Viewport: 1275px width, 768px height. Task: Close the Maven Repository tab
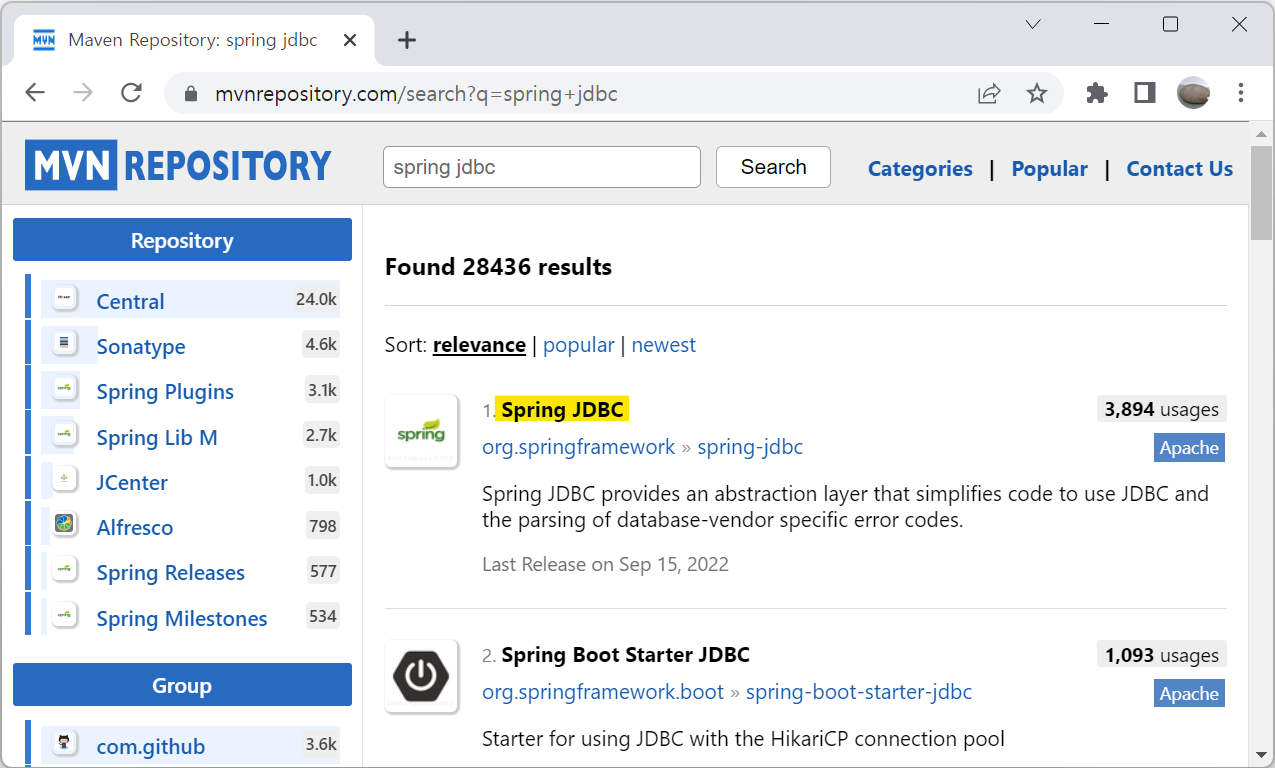(x=350, y=40)
